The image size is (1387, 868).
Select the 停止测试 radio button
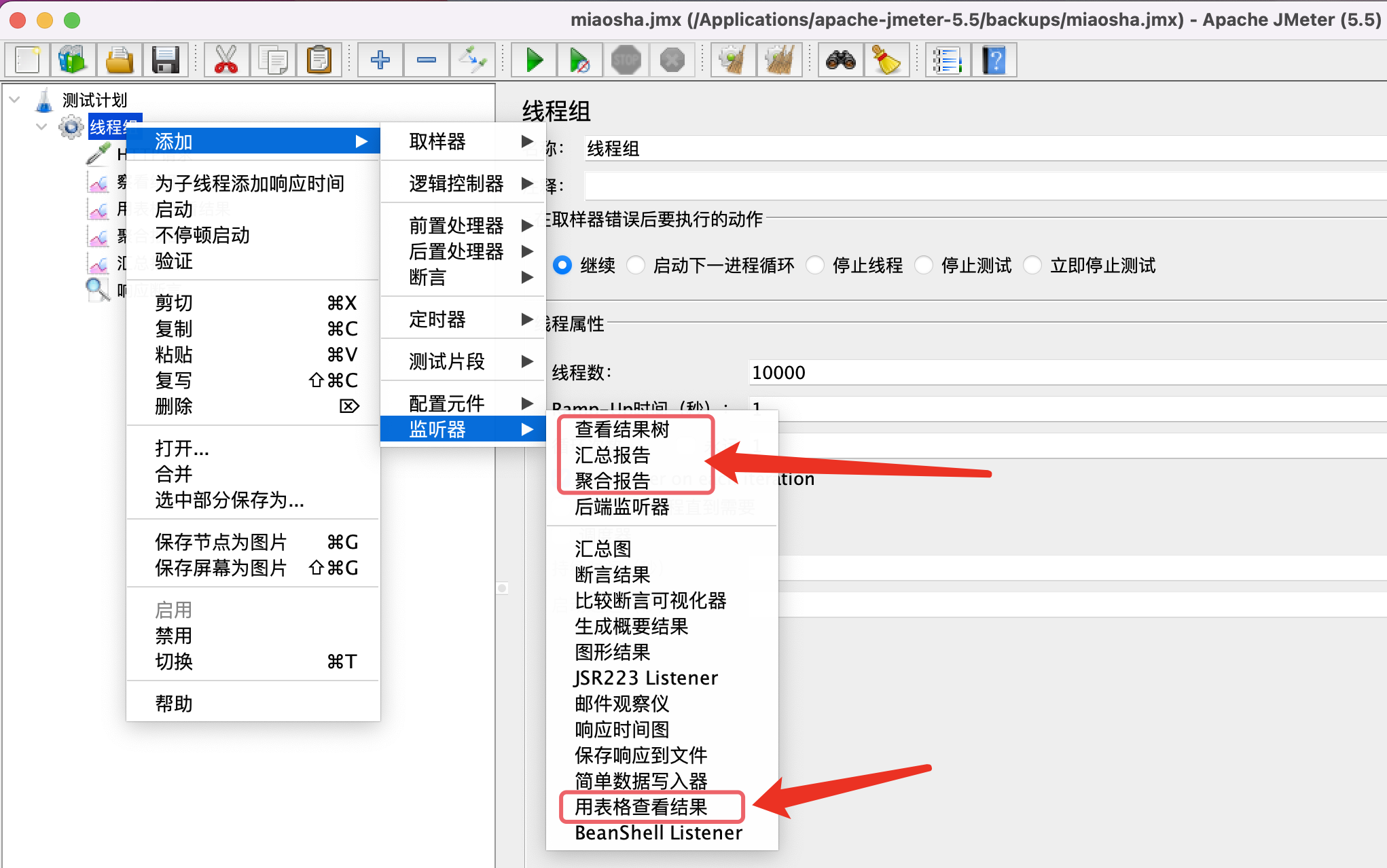click(924, 265)
